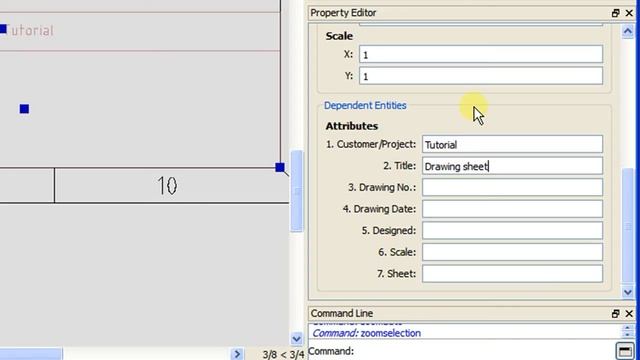The width and height of the screenshot is (640, 360).
Task: Click the Attributes heading
Action: pos(351,126)
